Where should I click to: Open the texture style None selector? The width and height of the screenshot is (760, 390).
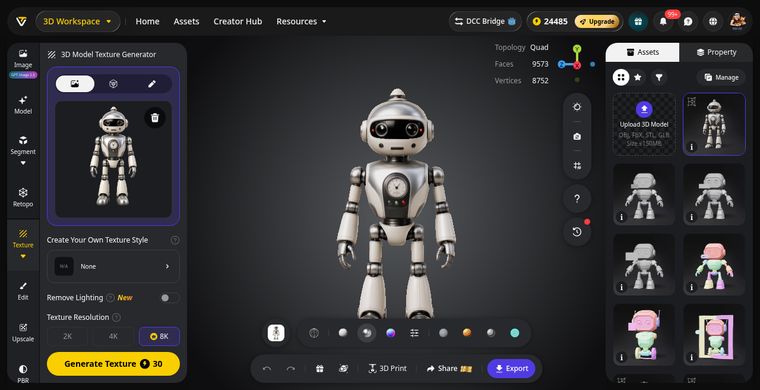[113, 266]
